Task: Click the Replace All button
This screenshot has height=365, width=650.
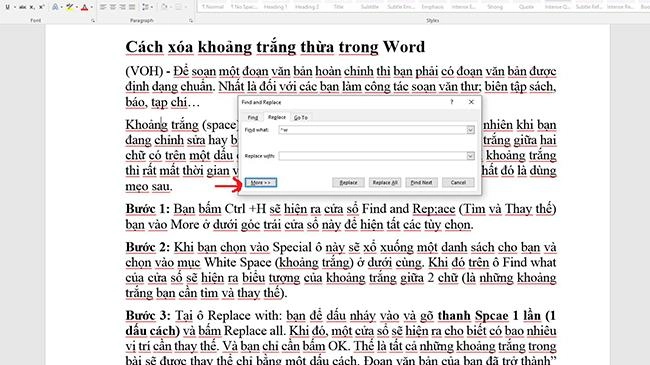Action: pyautogui.click(x=385, y=182)
